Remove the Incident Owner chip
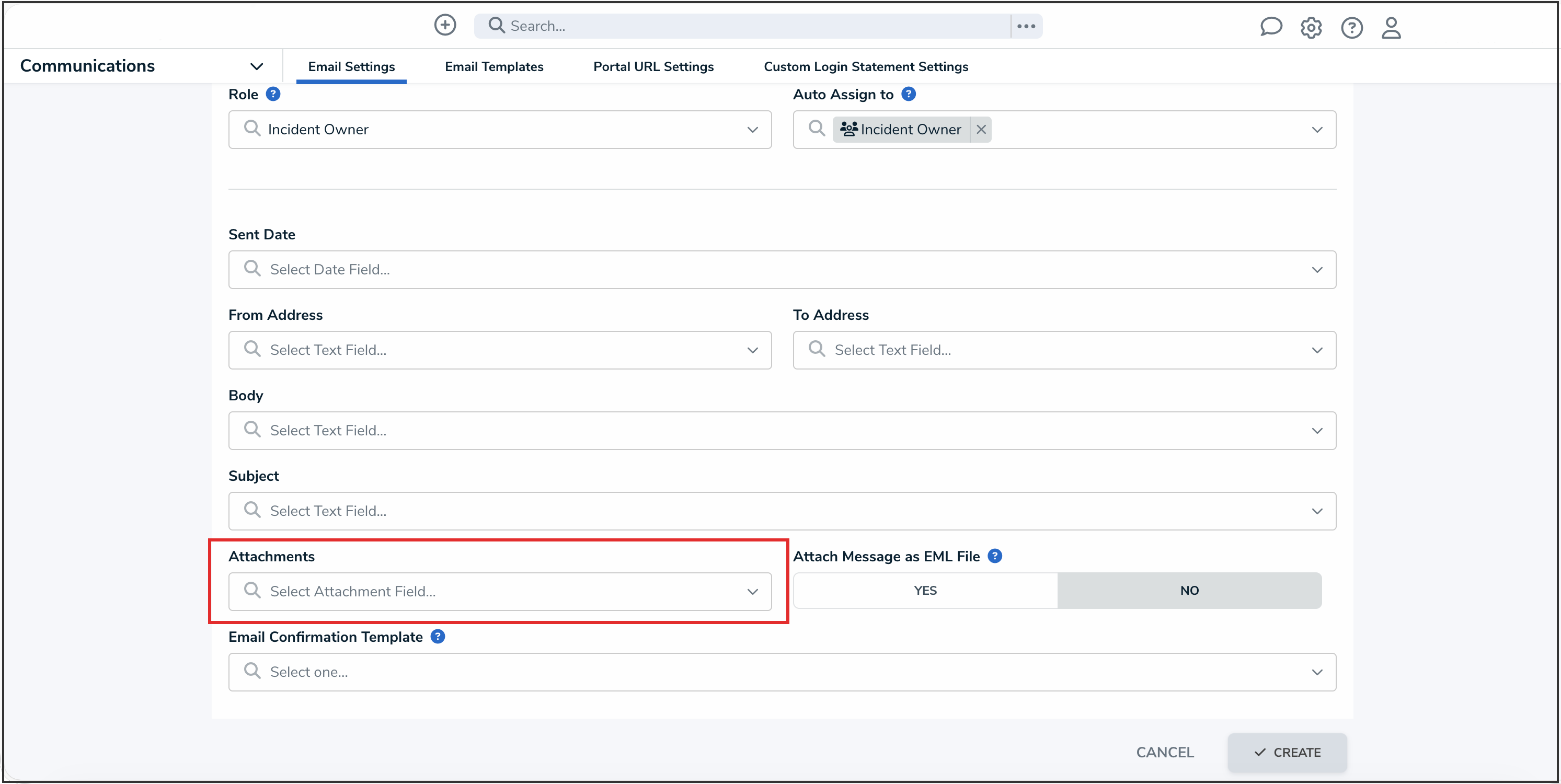 (981, 129)
